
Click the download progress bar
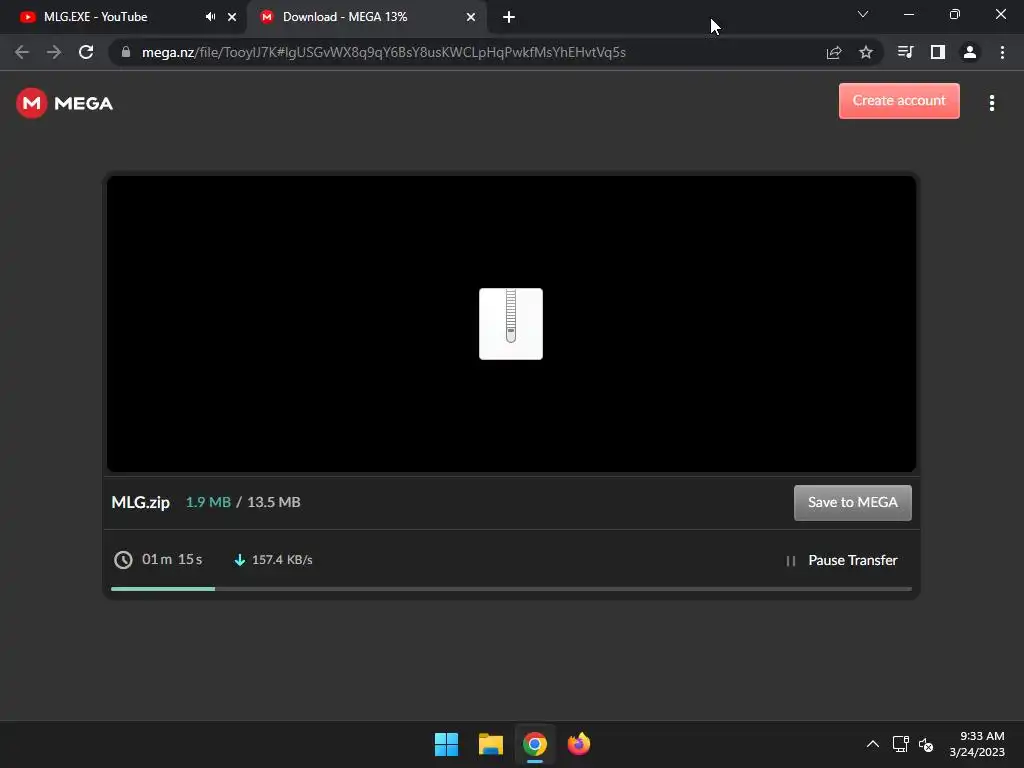click(511, 589)
